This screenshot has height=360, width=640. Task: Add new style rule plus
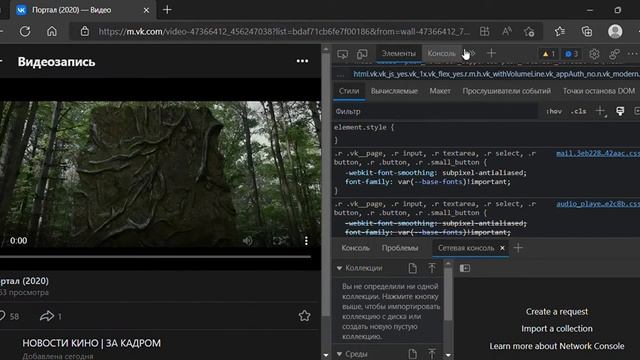point(600,111)
